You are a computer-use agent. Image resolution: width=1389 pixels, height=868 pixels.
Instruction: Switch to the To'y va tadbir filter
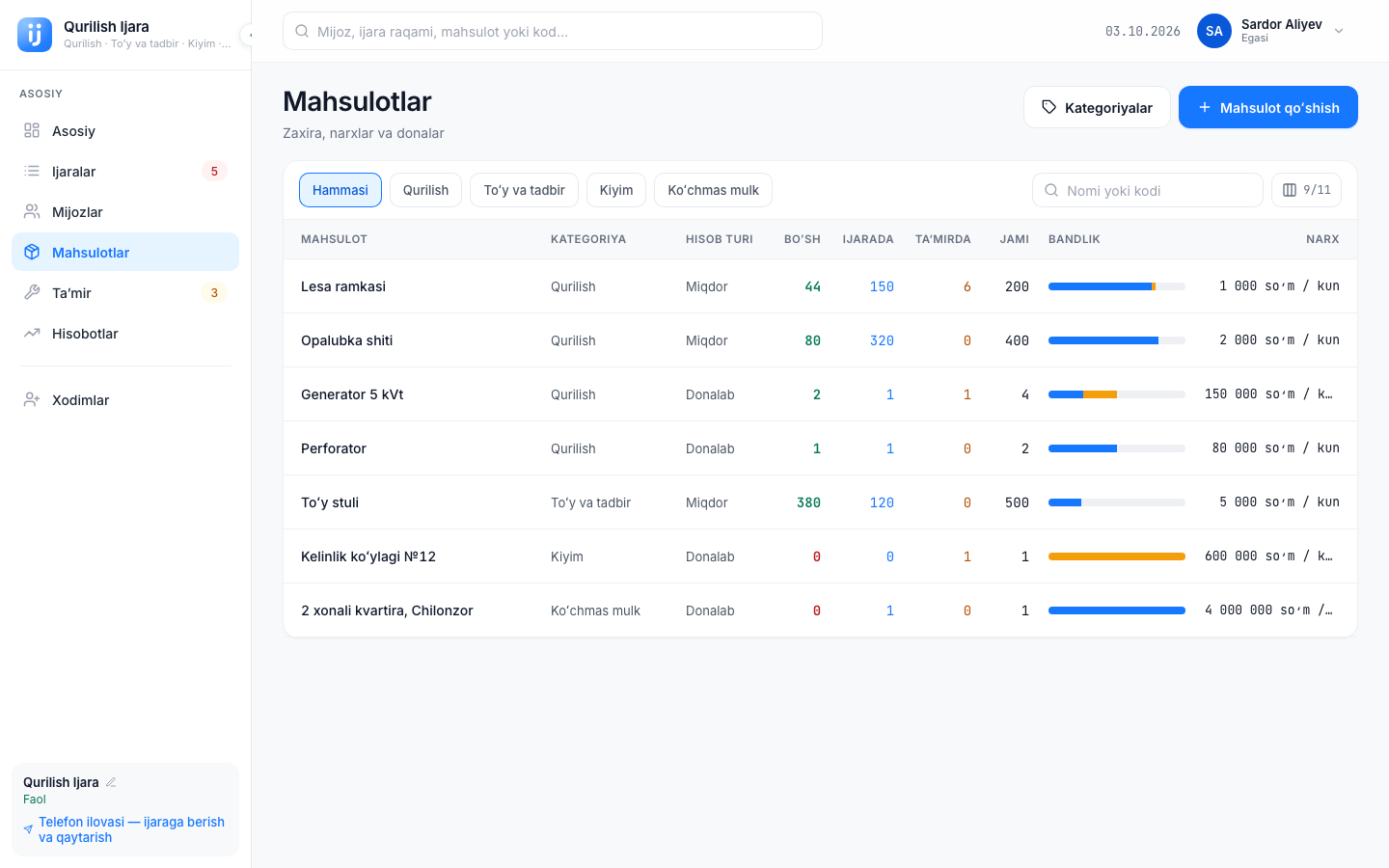(x=524, y=190)
